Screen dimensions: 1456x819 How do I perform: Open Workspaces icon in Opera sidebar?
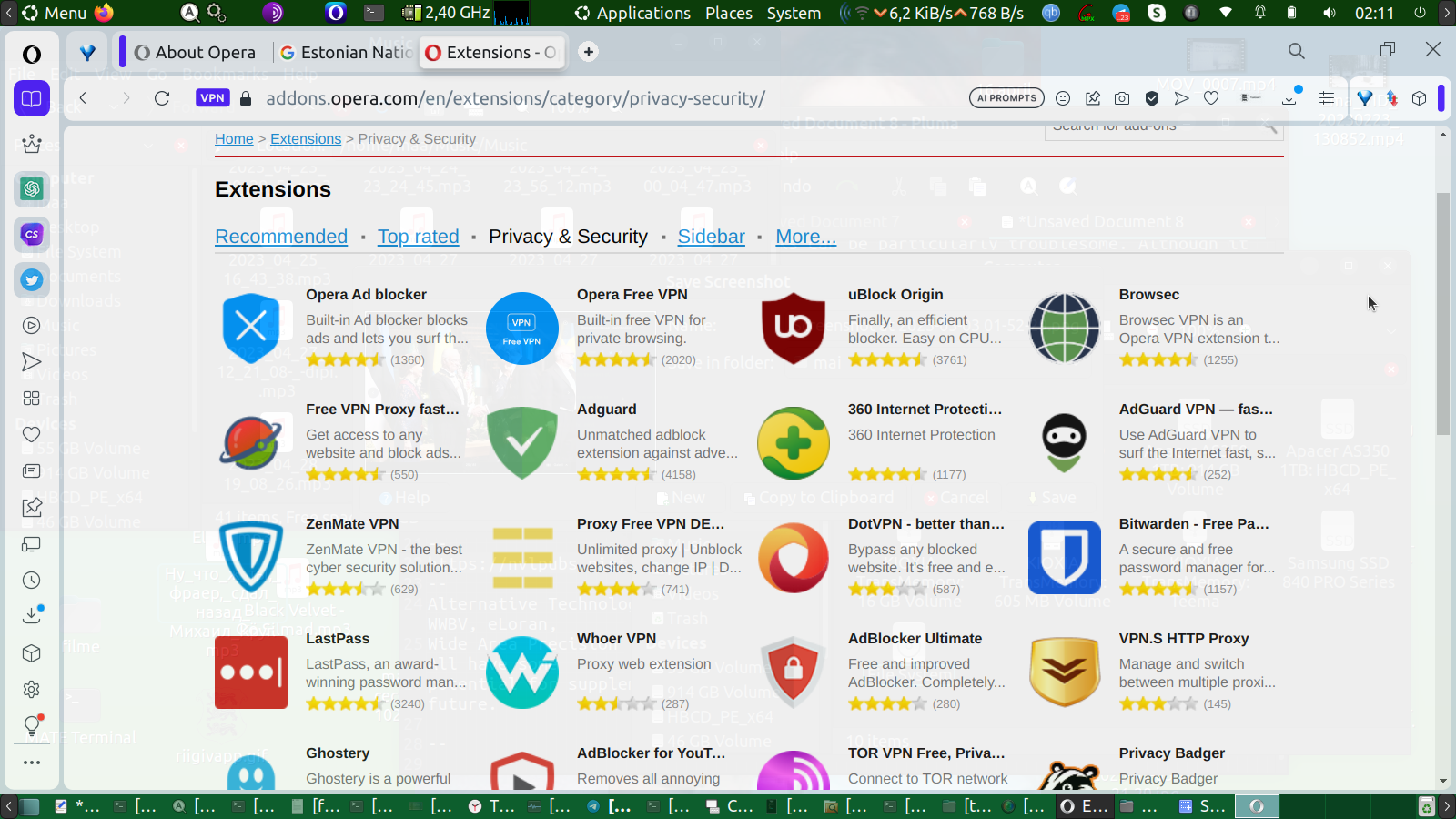tap(32, 98)
